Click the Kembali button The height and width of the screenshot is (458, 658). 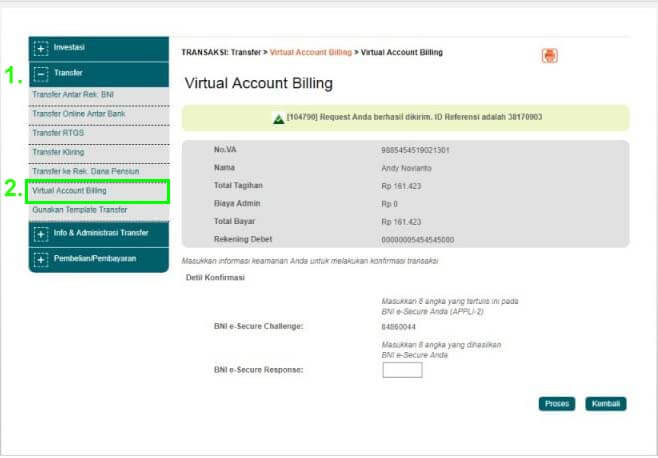point(606,403)
